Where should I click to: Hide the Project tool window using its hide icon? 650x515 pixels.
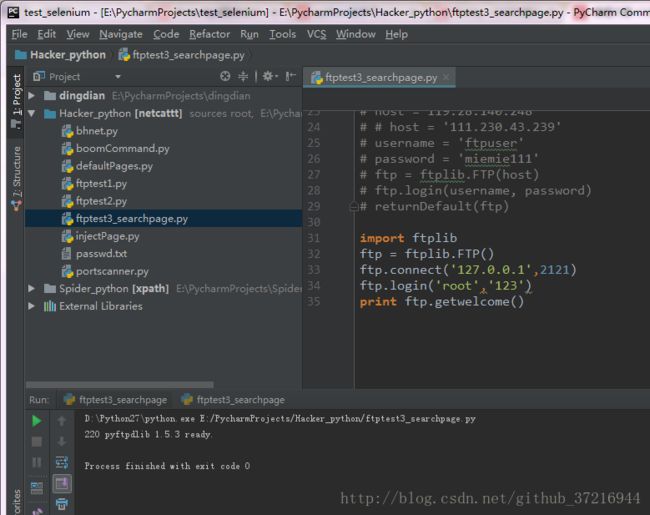coord(290,76)
